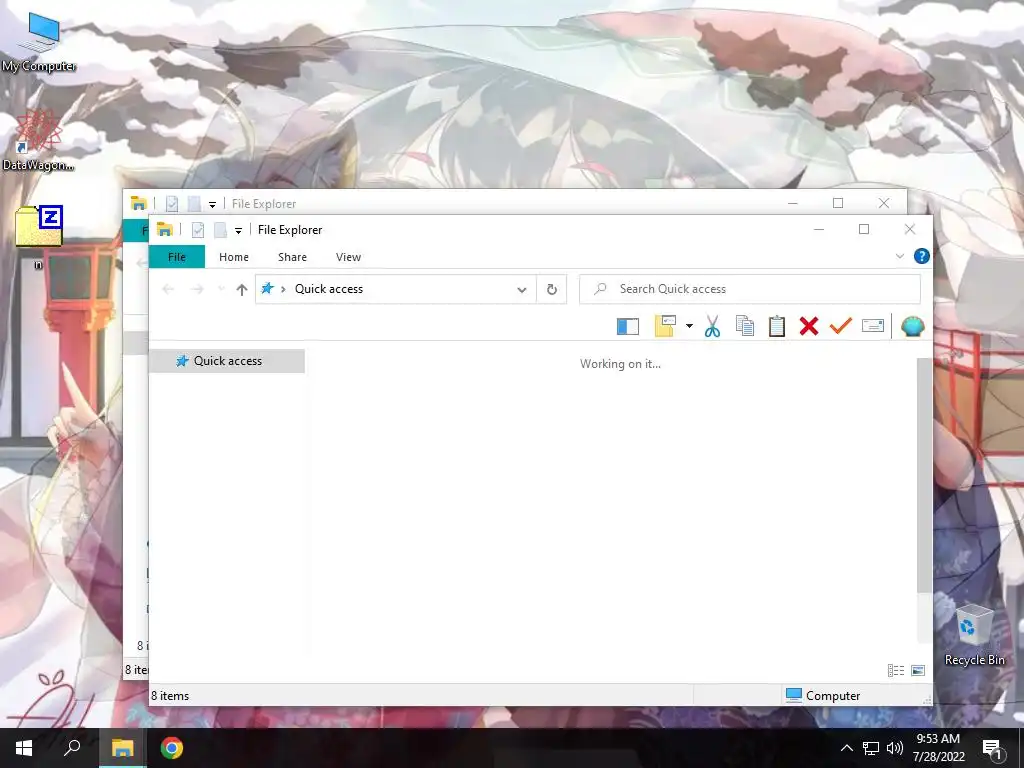Click Properties icon in back window toolbar
Screen dimensions: 1024x768
pos(172,204)
